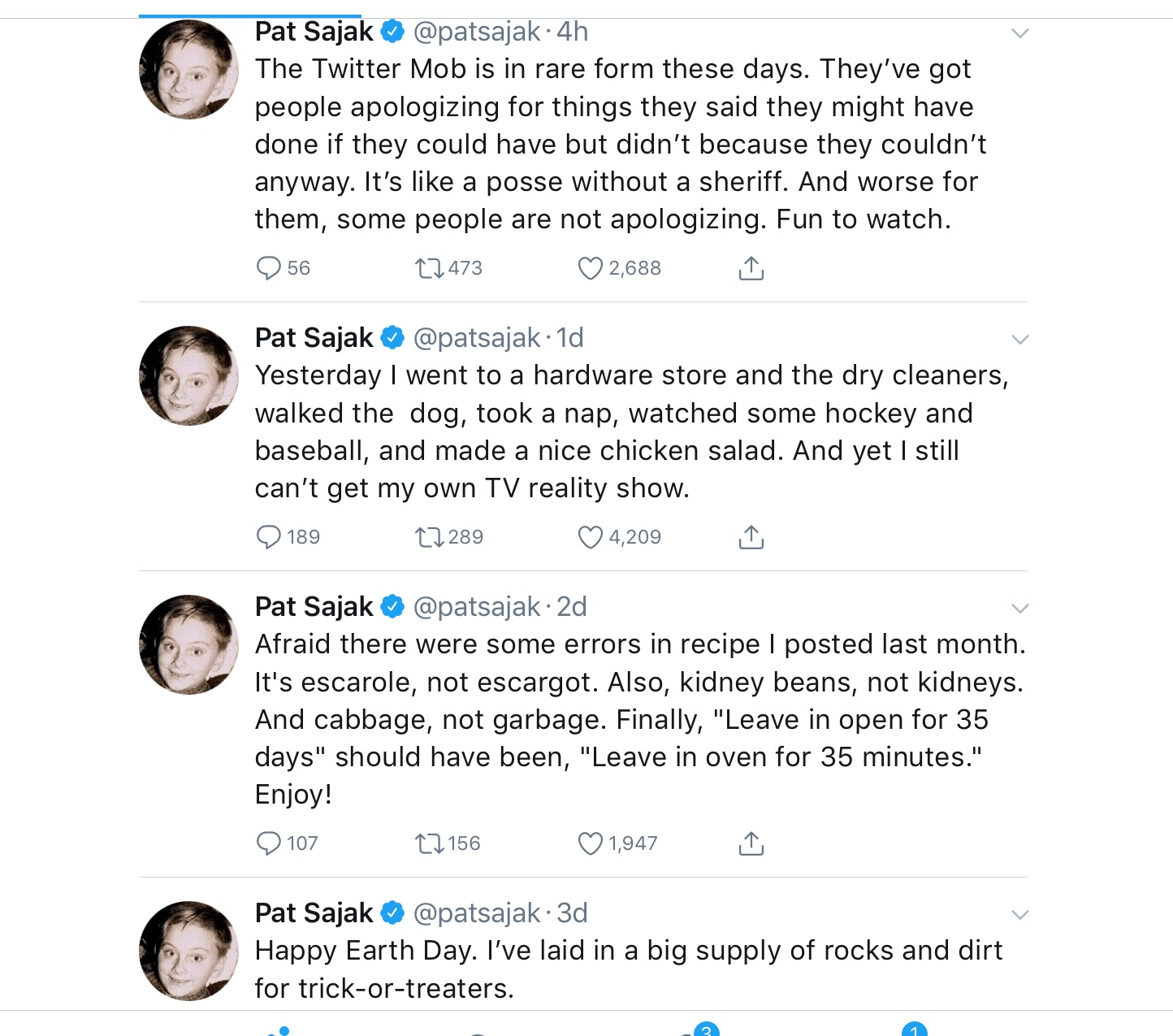Retweet the Twitter Mob tweet
Viewport: 1173px width, 1036px height.
click(x=428, y=268)
